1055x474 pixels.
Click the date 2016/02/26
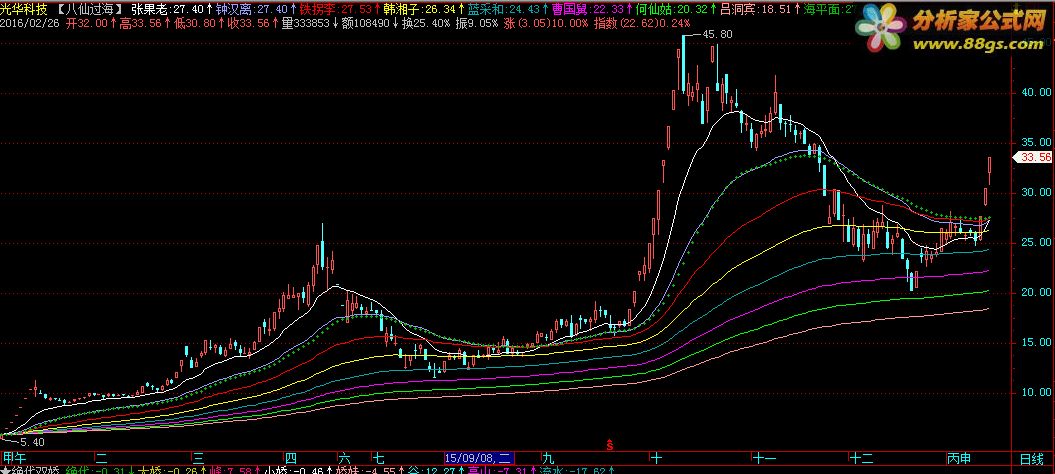[28, 23]
